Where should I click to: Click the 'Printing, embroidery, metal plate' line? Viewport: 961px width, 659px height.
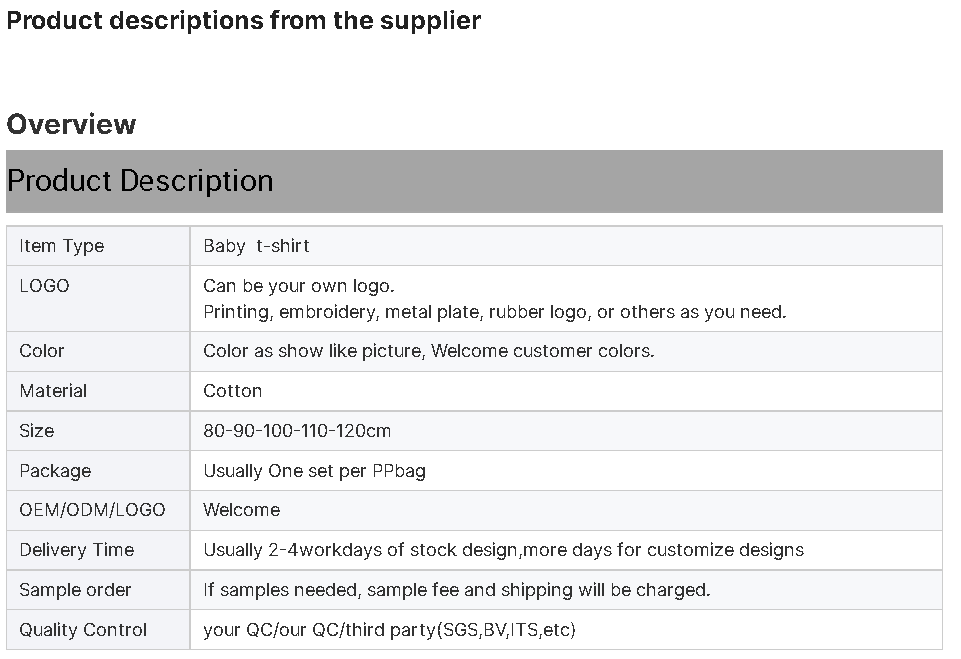click(x=494, y=312)
